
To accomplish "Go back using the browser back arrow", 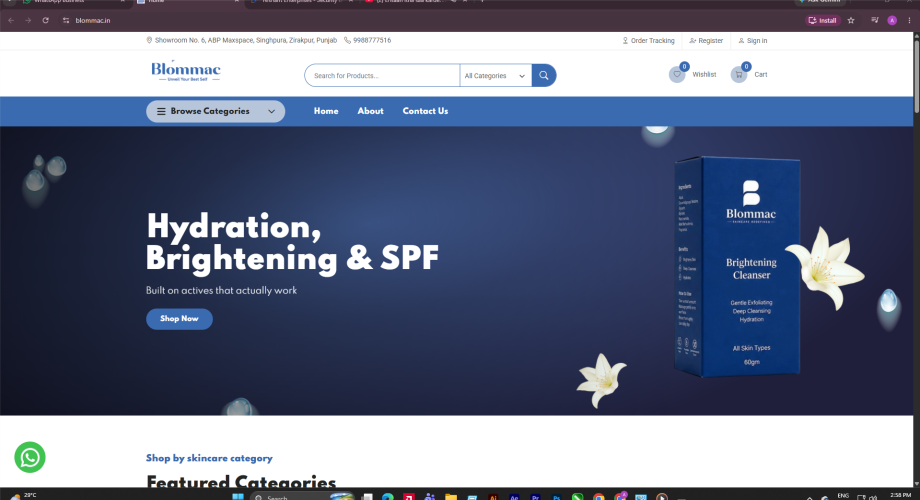I will pos(11,21).
